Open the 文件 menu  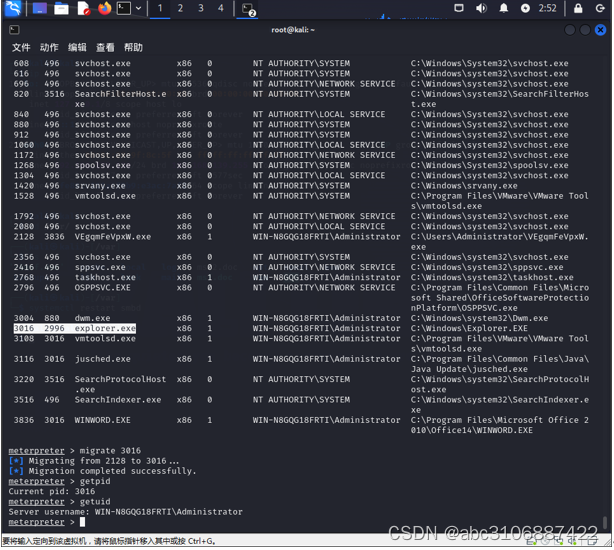21,47
